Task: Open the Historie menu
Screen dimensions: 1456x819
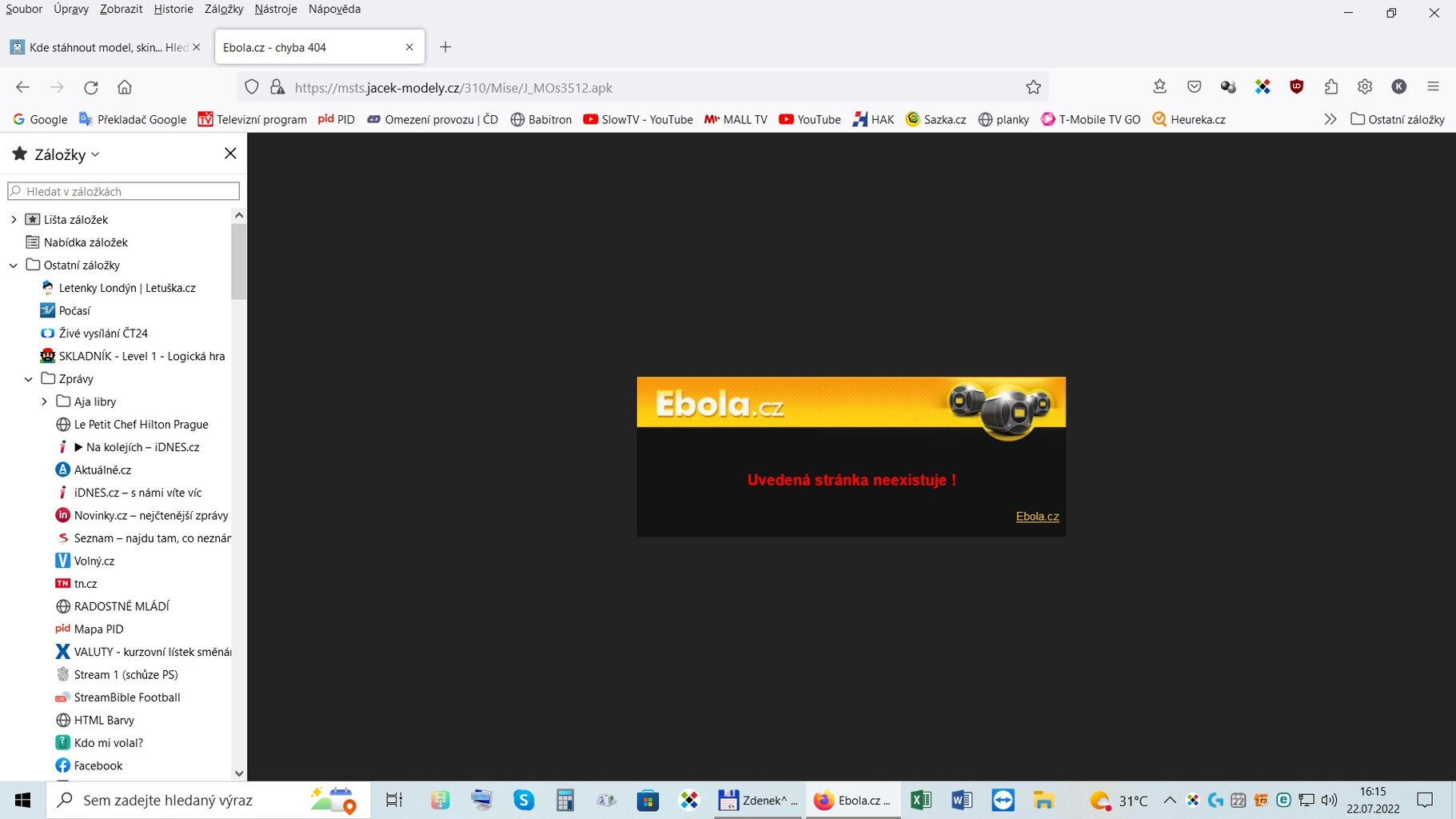Action: click(174, 9)
